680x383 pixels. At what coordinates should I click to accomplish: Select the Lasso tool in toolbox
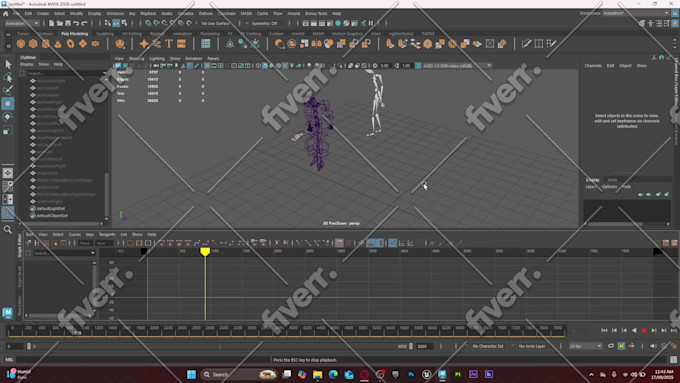click(8, 77)
